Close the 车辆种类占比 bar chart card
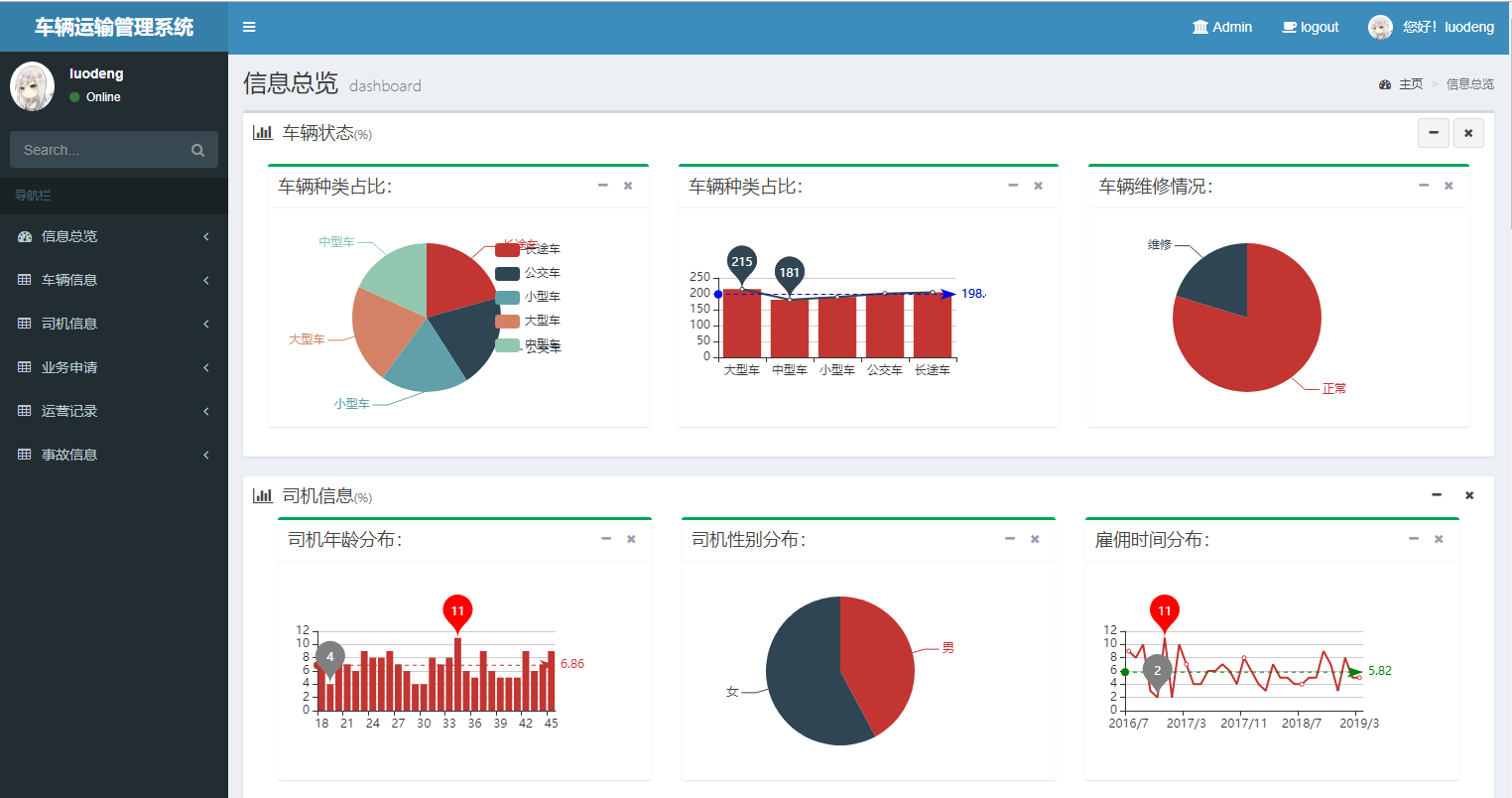Image resolution: width=1512 pixels, height=798 pixels. 1039,186
